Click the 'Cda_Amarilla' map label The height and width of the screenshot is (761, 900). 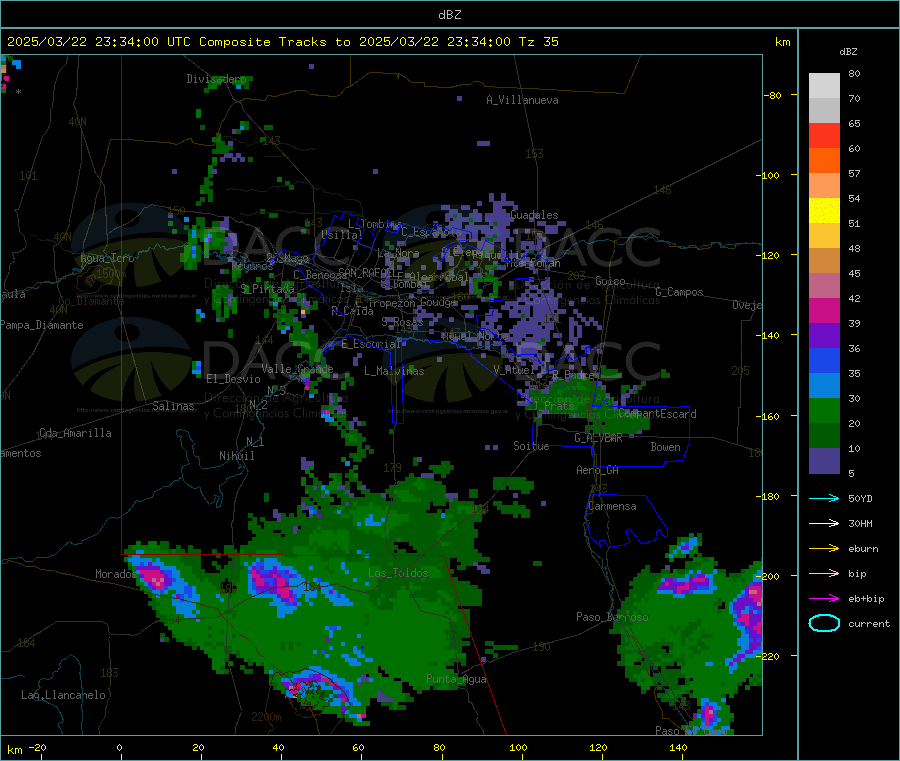point(75,433)
